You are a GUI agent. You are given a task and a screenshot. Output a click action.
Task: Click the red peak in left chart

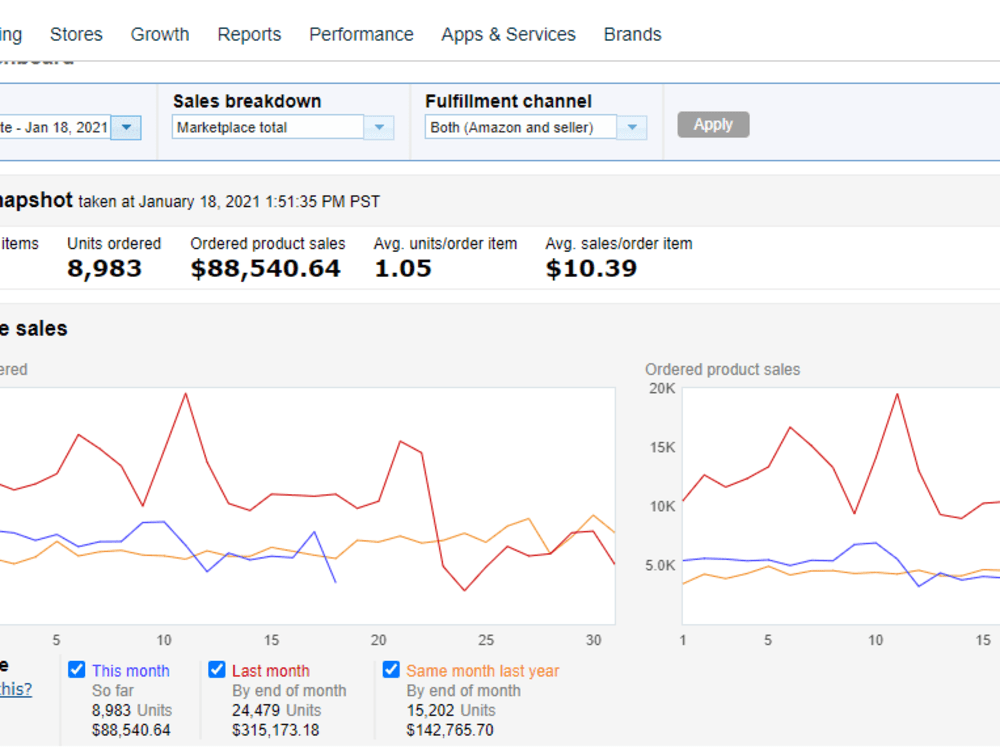186,393
